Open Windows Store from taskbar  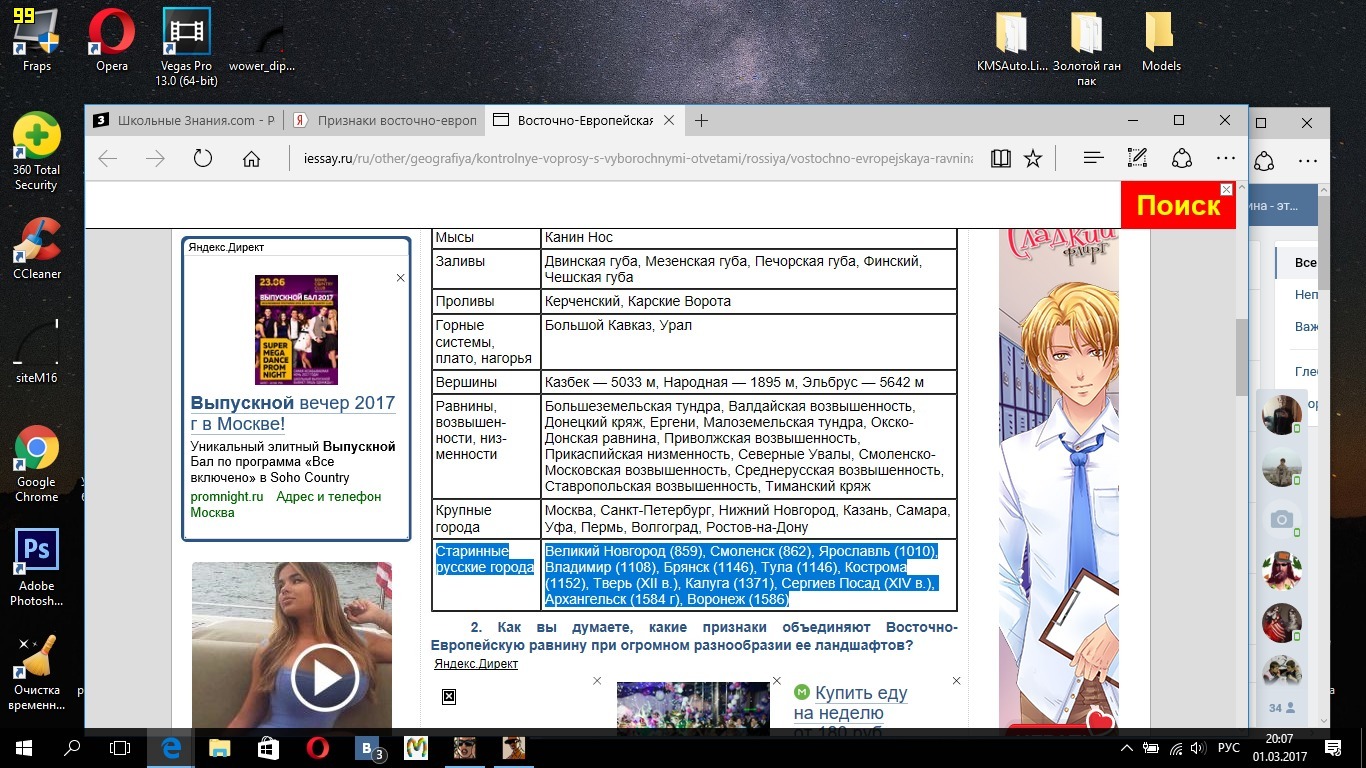click(268, 747)
